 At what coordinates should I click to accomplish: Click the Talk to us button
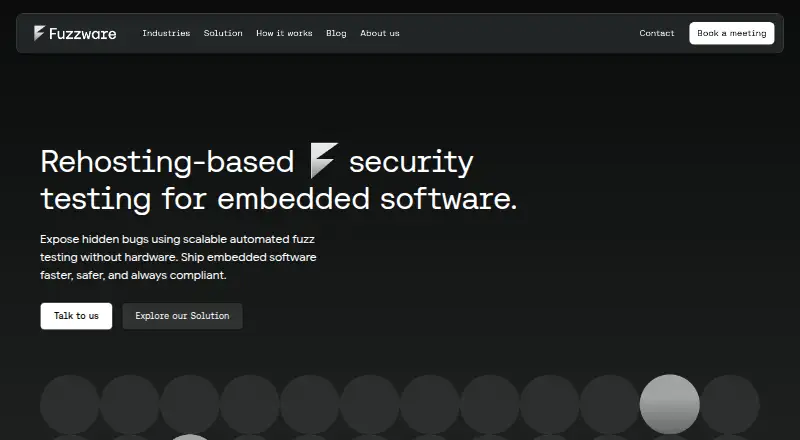tap(77, 316)
